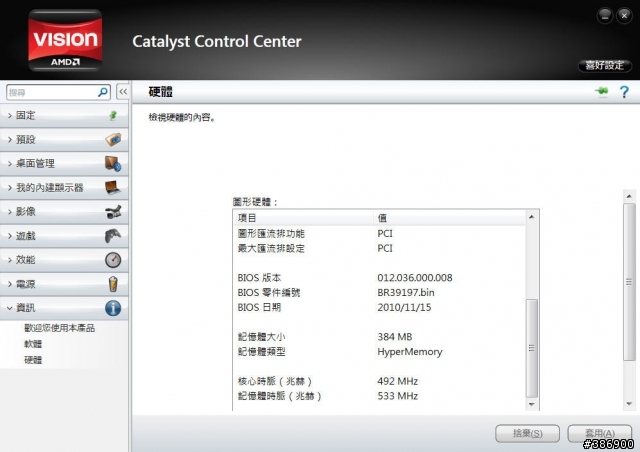Expand the 電源 section chevron
This screenshot has width=640, height=452.
point(10,284)
